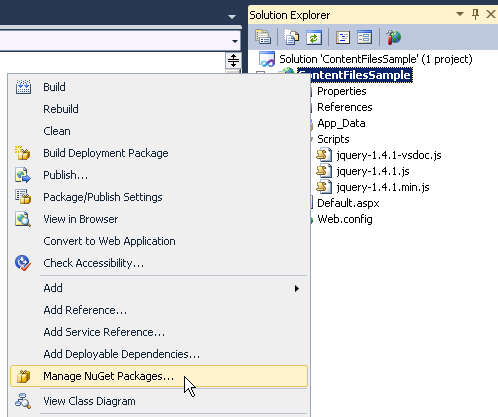Screen dimensions: 498x417
Task: Click Show All Files toolbar icon
Action: 291,37
